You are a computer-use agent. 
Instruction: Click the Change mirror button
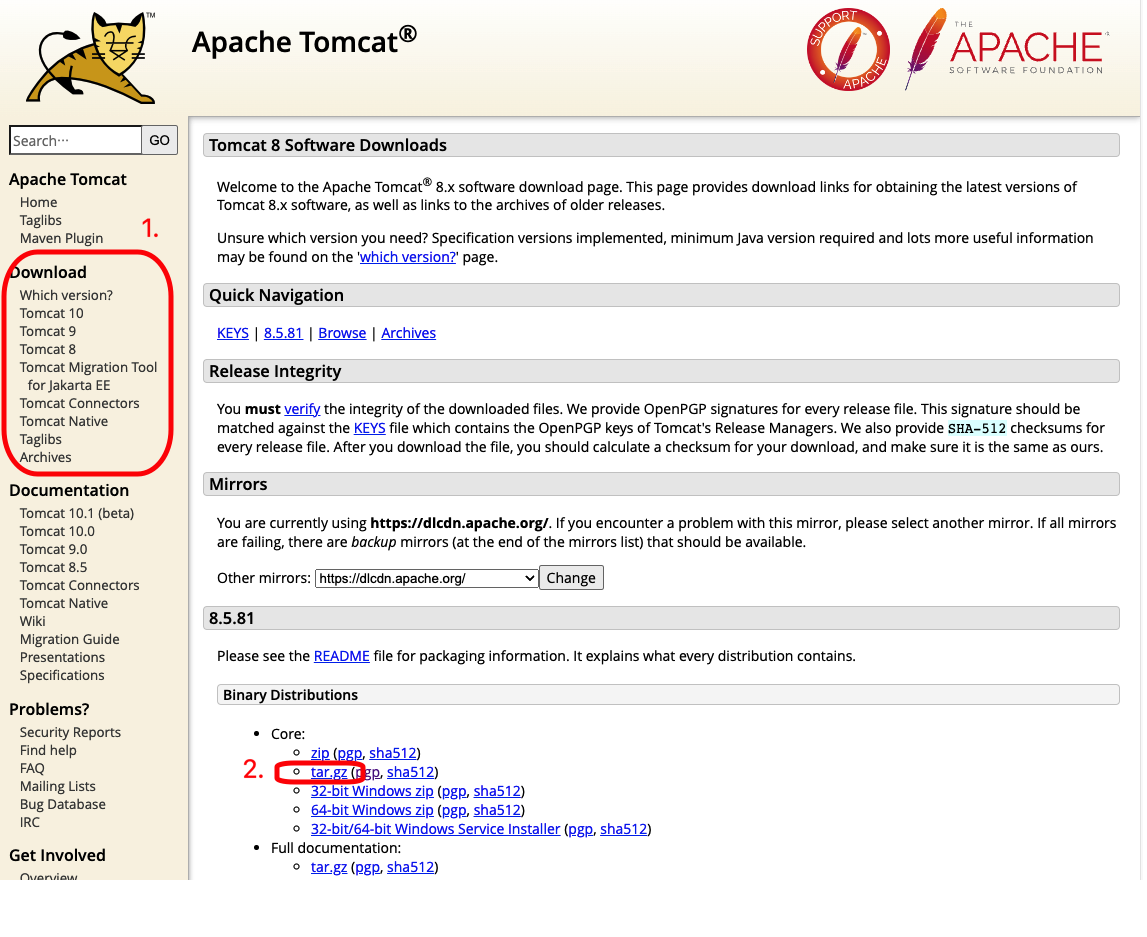[x=571, y=578]
